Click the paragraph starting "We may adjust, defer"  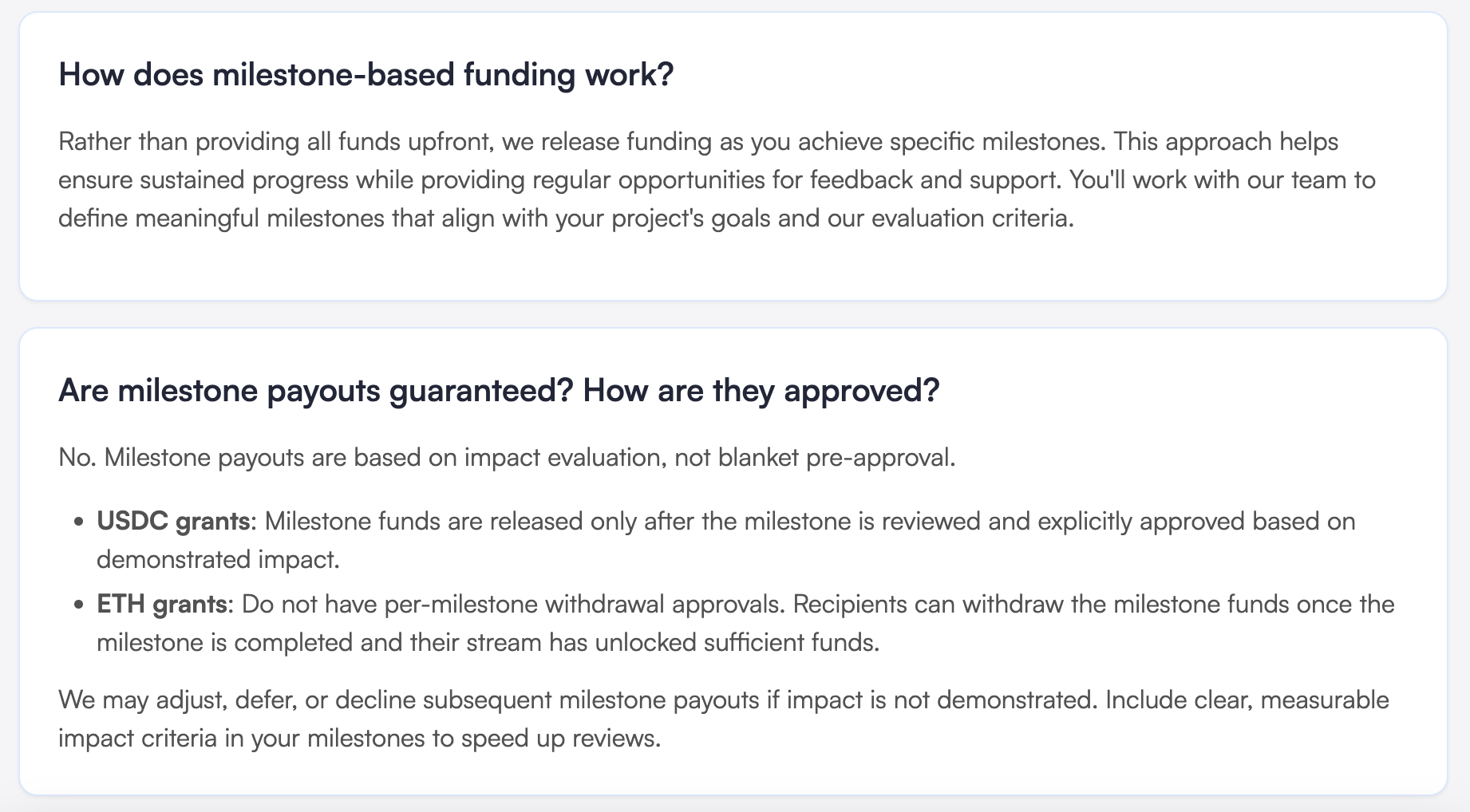pyautogui.click(x=723, y=719)
